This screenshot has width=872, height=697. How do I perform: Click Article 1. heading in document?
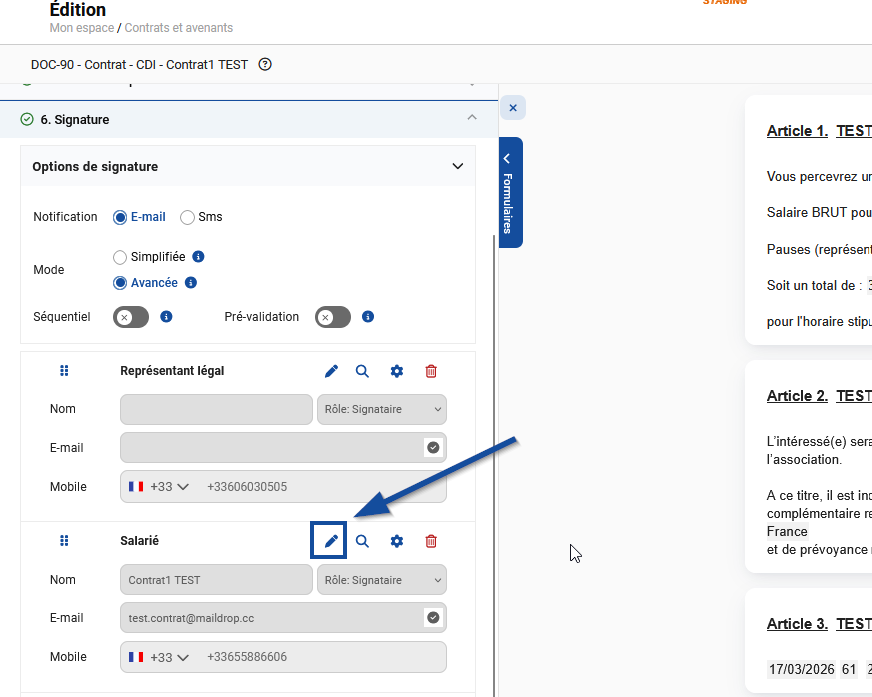click(x=797, y=131)
